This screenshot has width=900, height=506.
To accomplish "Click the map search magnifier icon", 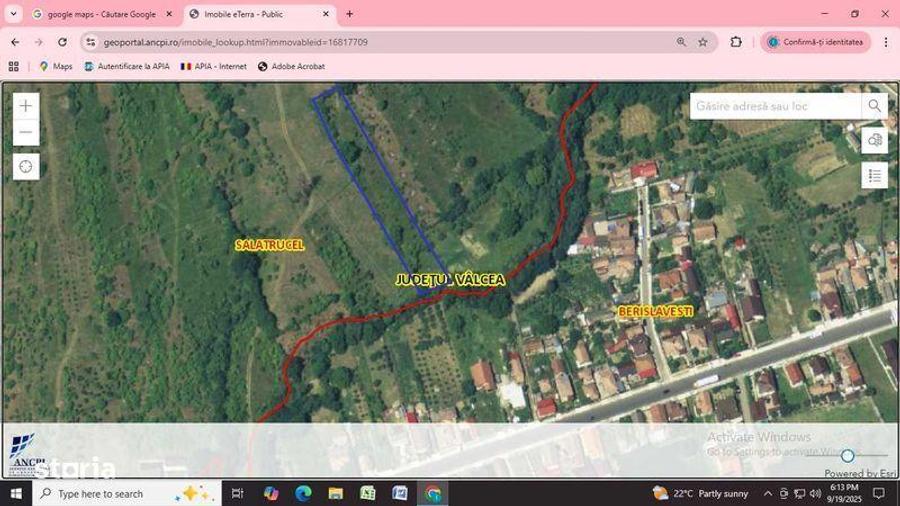I will click(874, 106).
